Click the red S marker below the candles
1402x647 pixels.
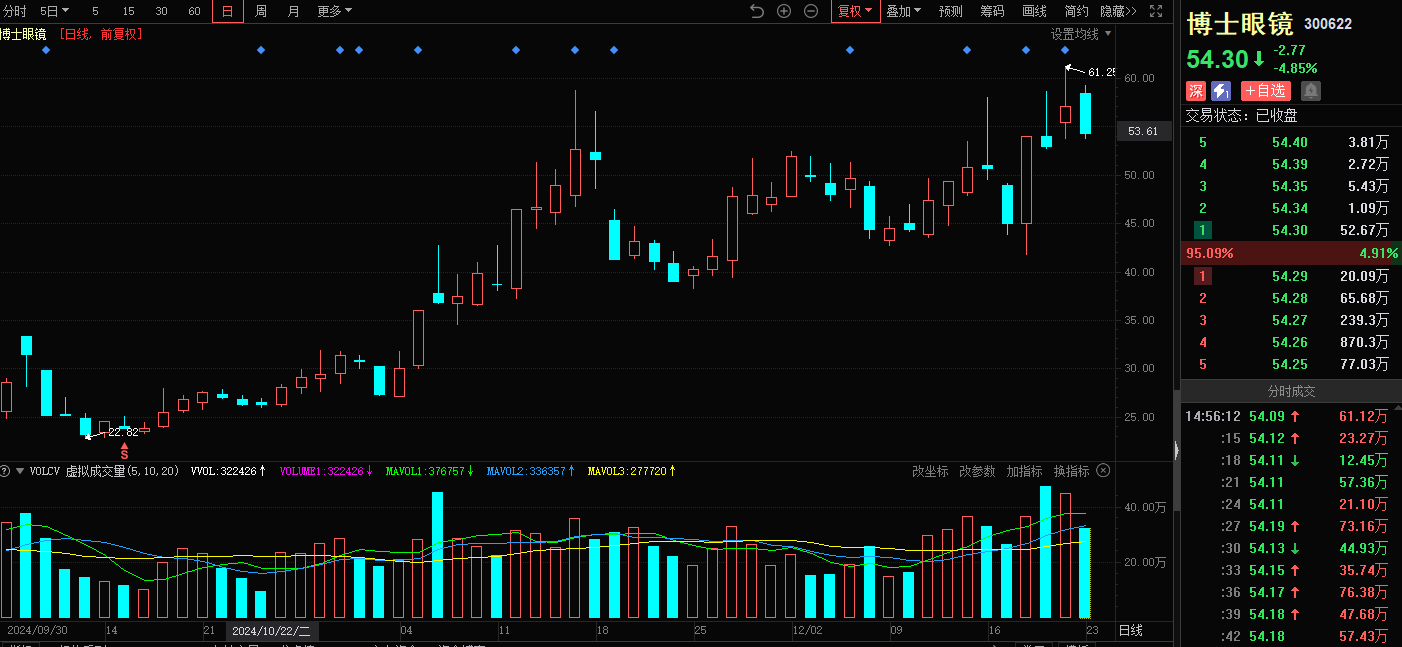(124, 452)
